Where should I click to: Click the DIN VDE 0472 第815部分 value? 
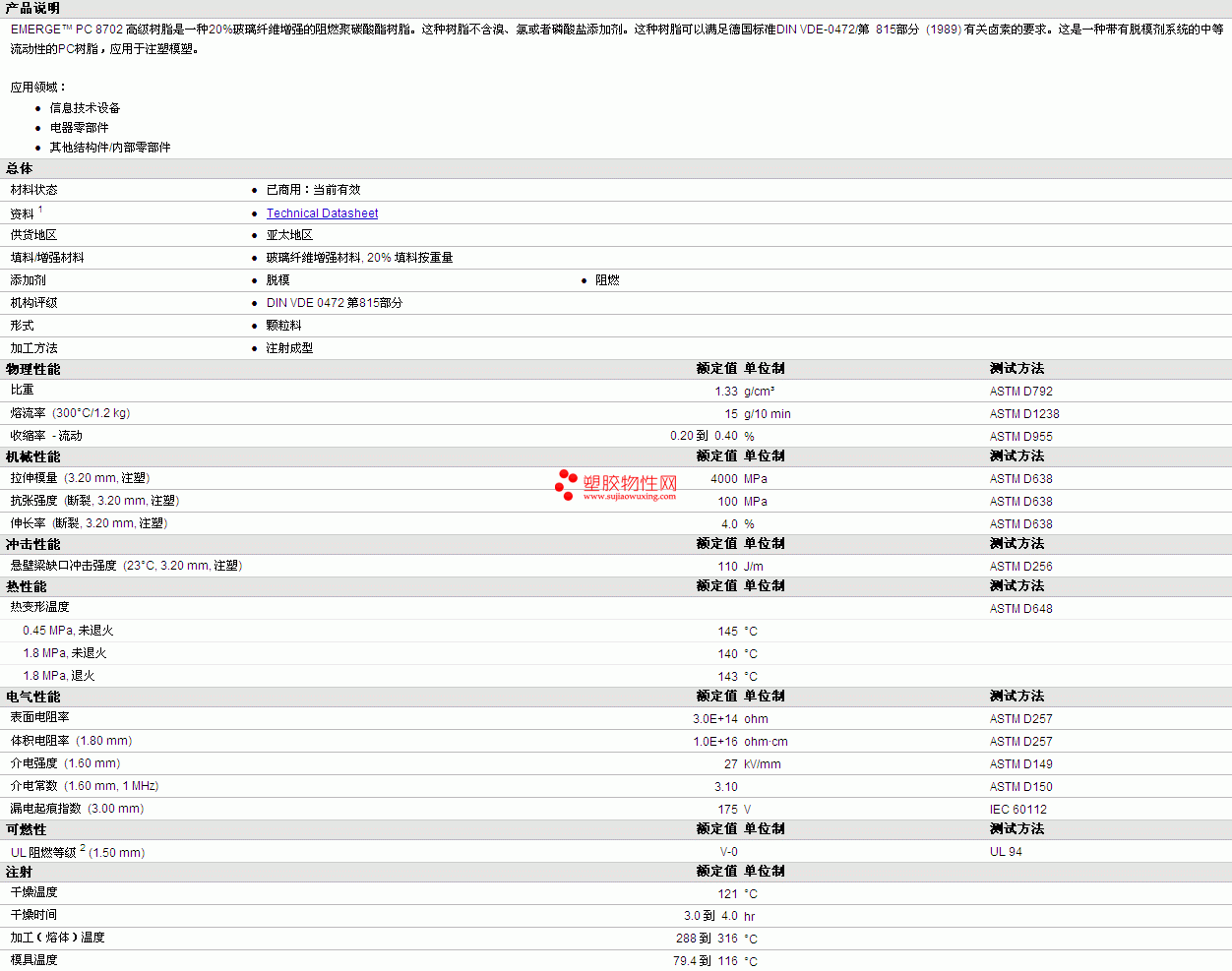pos(335,303)
